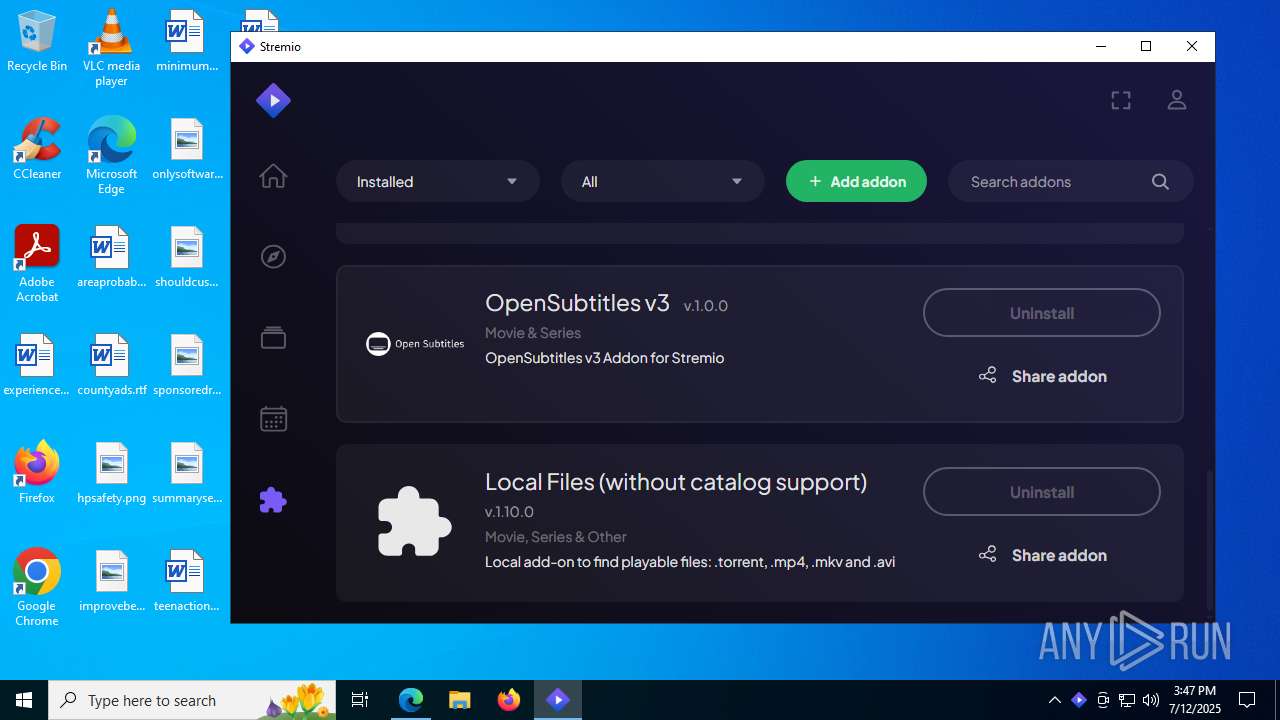Click the OpenSubtitles addon logo

point(415,344)
